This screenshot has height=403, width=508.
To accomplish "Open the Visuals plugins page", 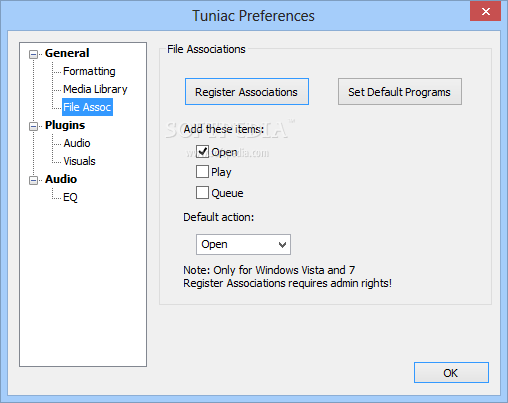I will [x=79, y=161].
